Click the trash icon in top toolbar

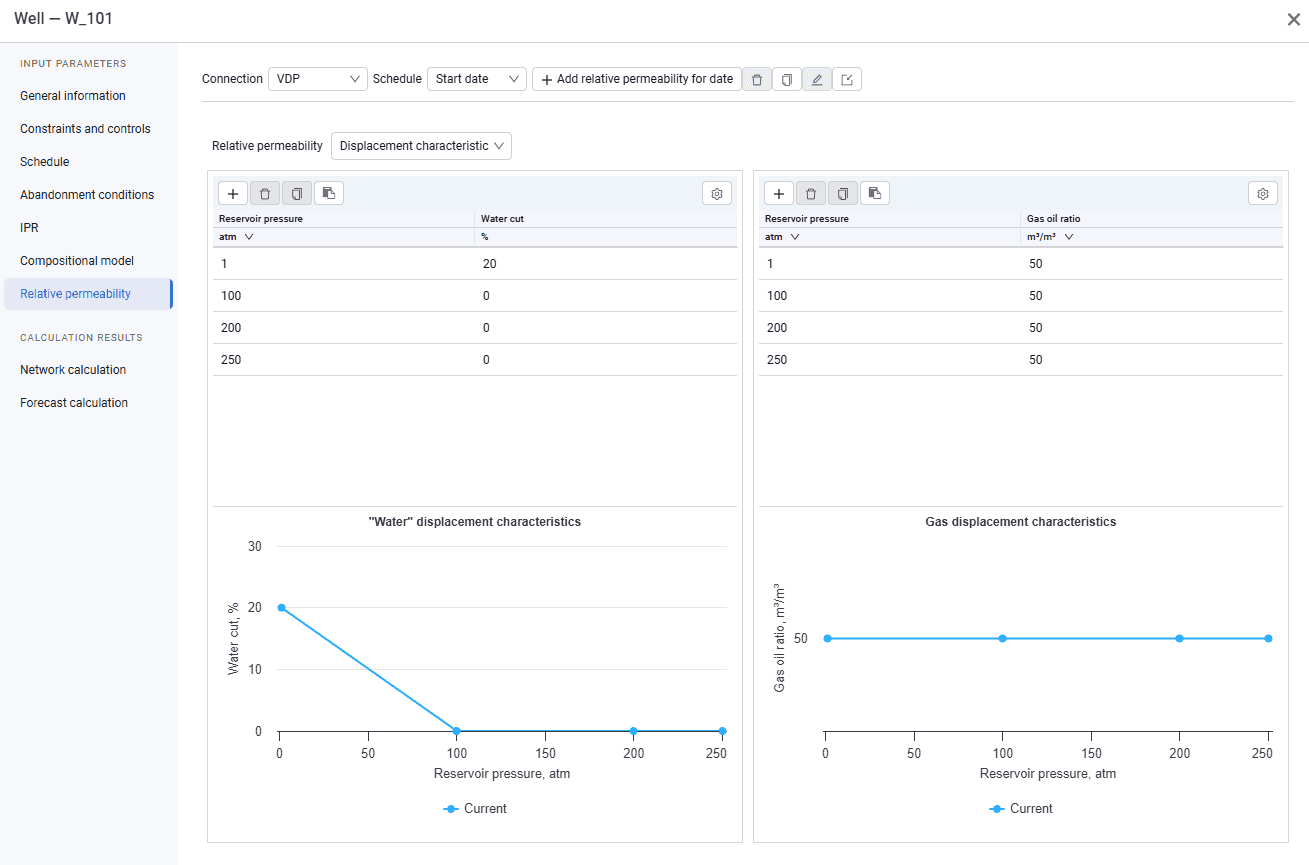757,79
